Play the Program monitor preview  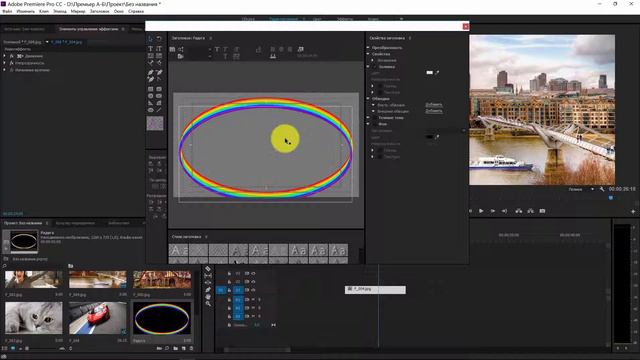(481, 211)
